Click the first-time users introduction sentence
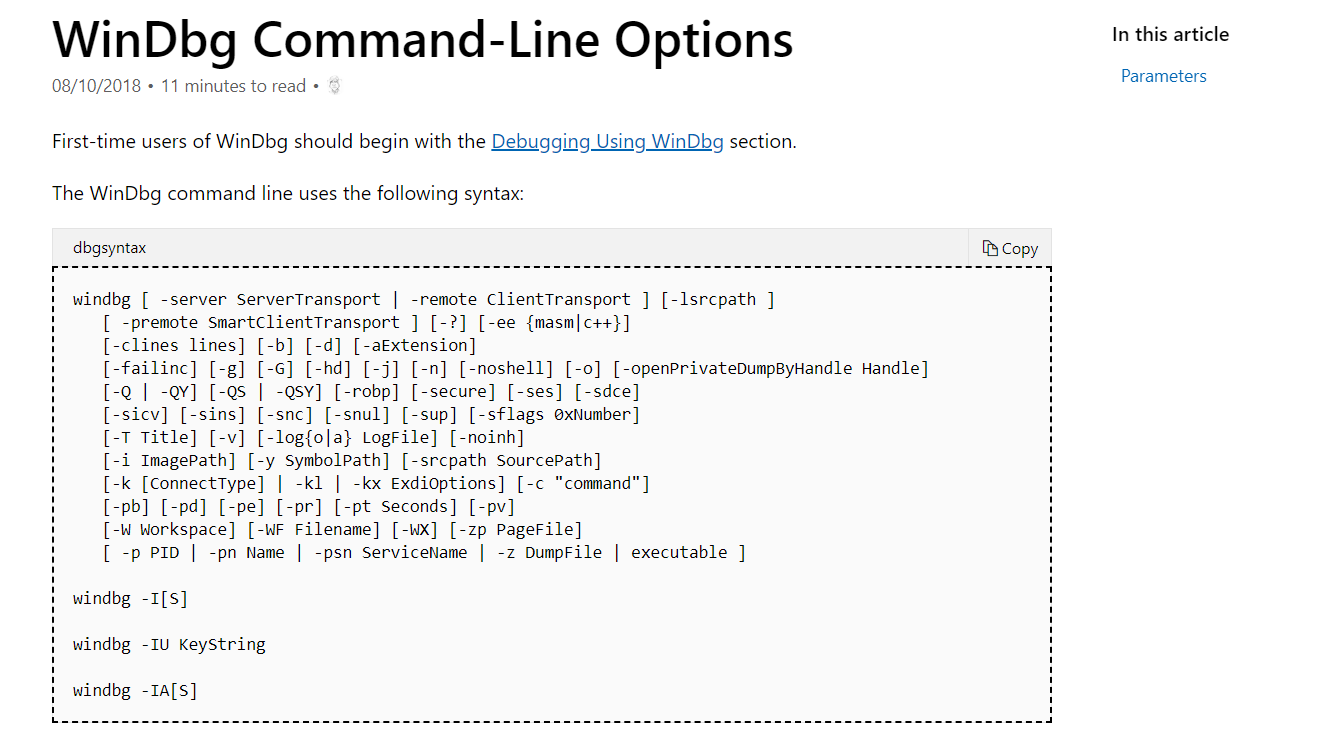 (x=424, y=141)
